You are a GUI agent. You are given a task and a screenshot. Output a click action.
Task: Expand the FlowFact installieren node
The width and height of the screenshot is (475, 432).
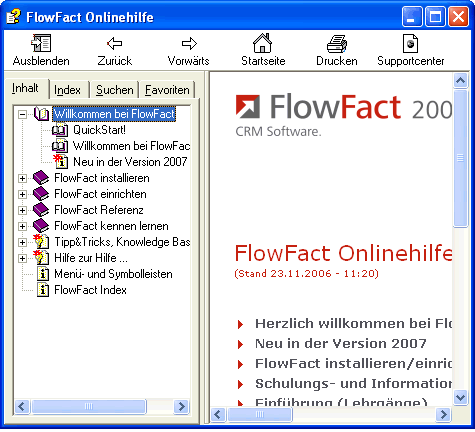point(22,178)
